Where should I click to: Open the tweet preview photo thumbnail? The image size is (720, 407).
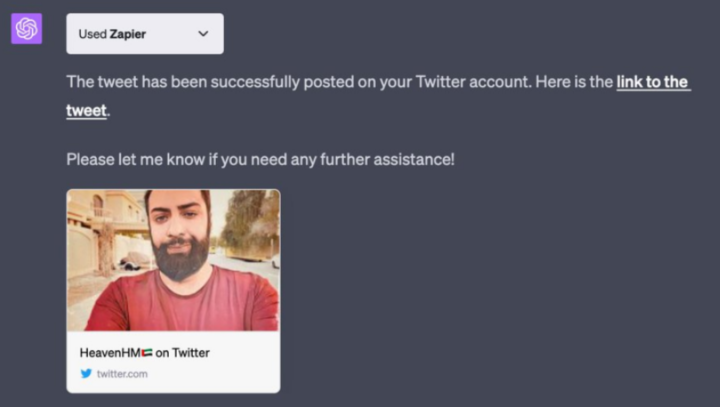(x=173, y=260)
